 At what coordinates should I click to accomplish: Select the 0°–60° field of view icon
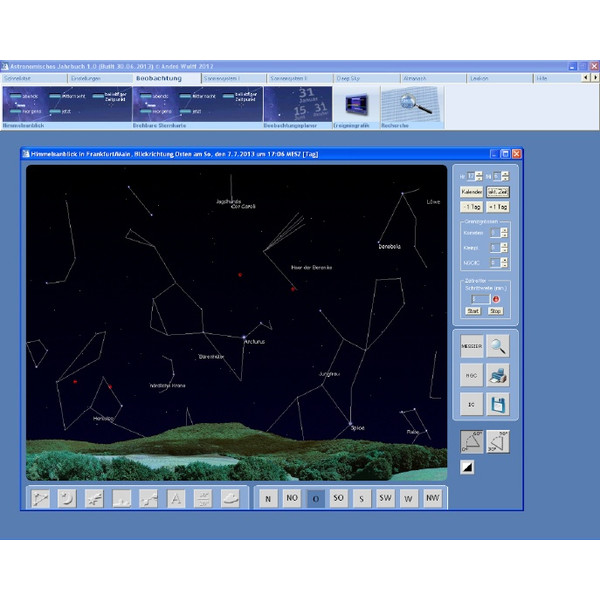tap(471, 441)
